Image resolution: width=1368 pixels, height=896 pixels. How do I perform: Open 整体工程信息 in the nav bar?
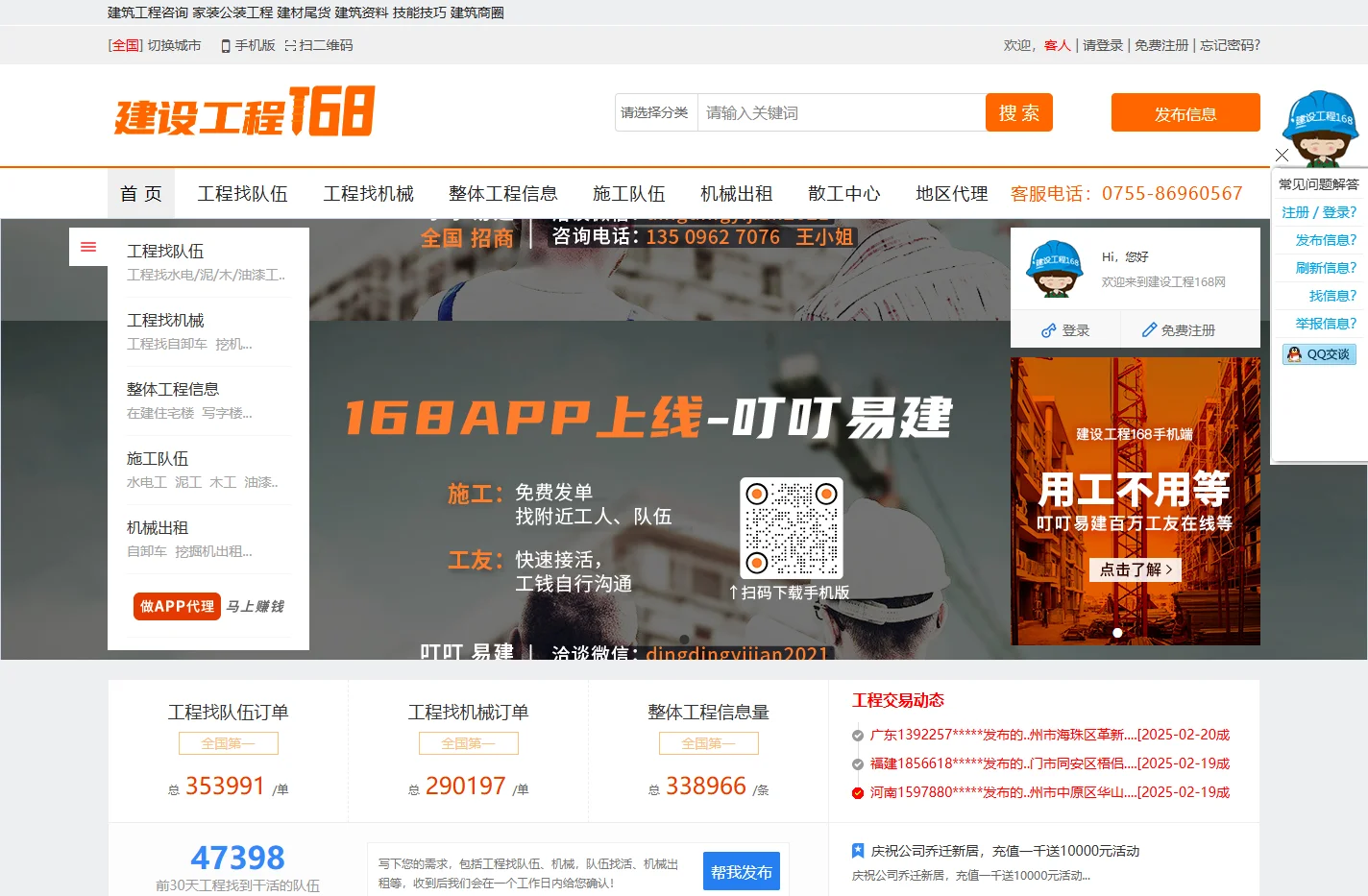pyautogui.click(x=502, y=194)
